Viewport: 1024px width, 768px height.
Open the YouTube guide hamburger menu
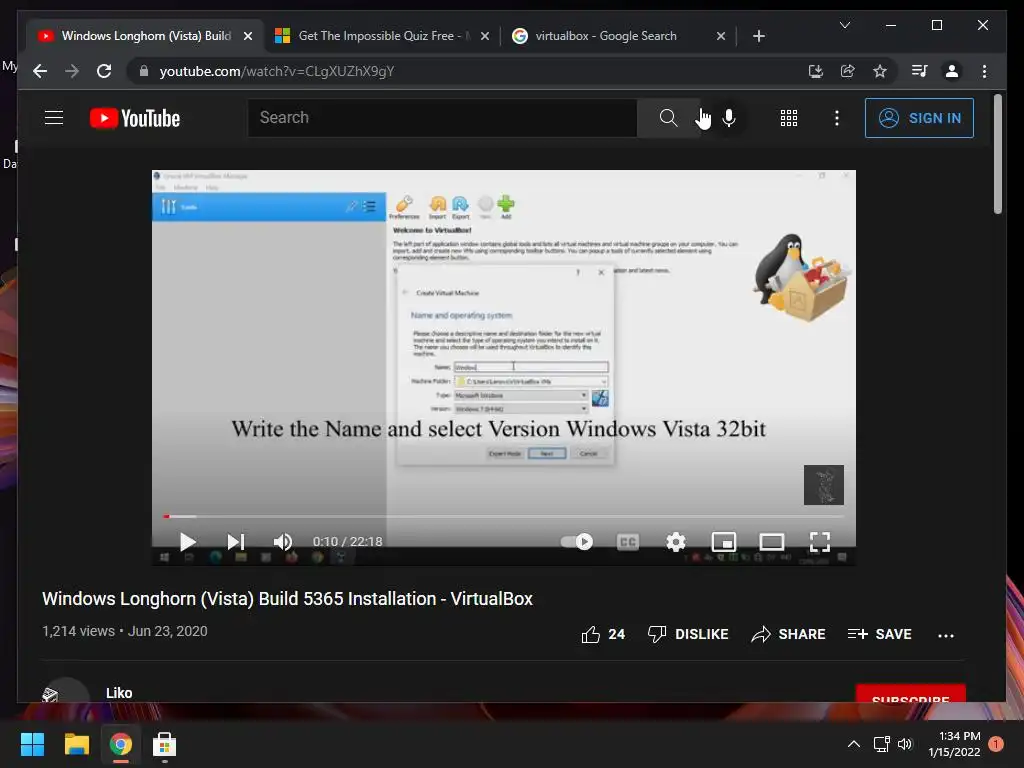click(54, 118)
